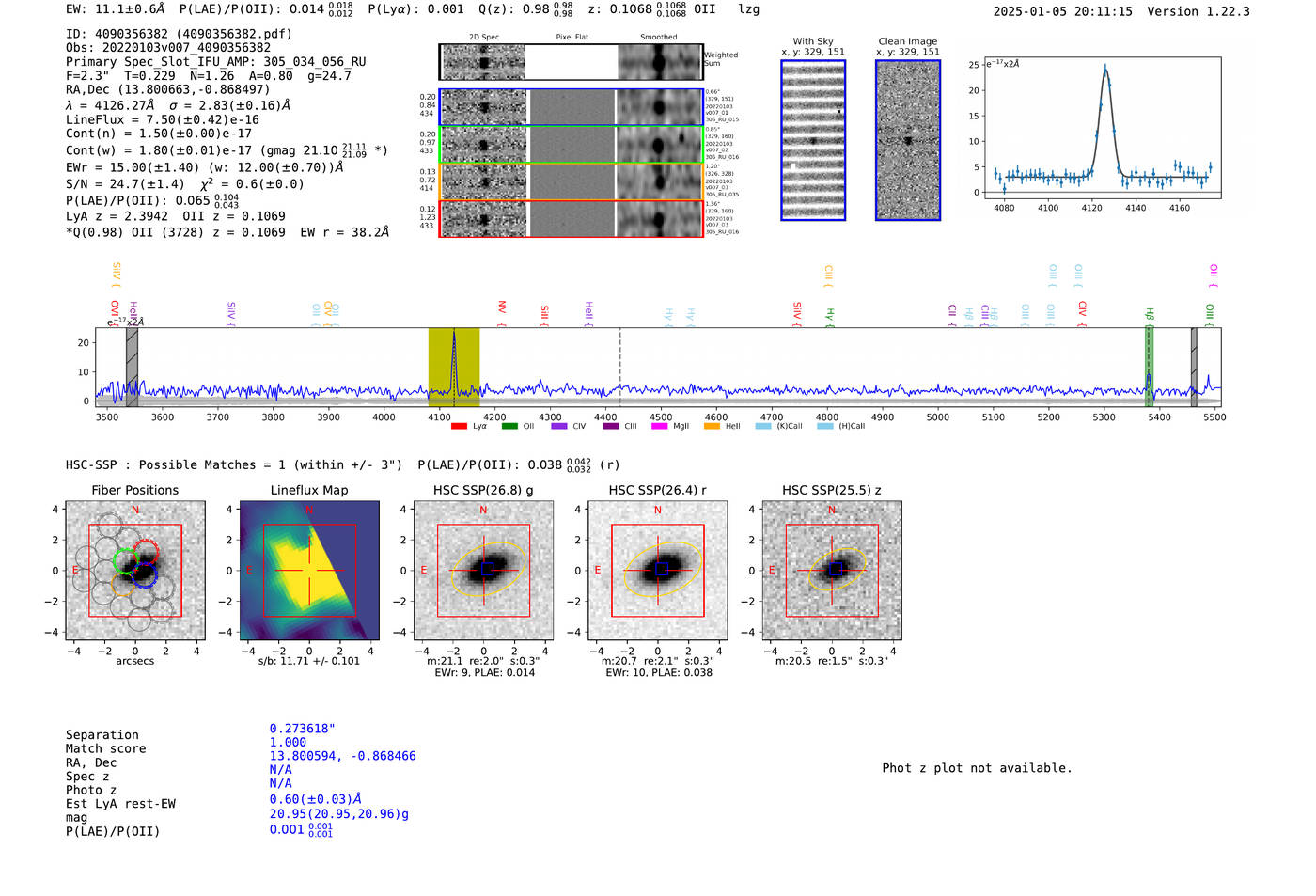Image resolution: width=1316 pixels, height=896 pixels.
Task: Click the green Hβ line label above the spectrum
Action: pos(1149,315)
